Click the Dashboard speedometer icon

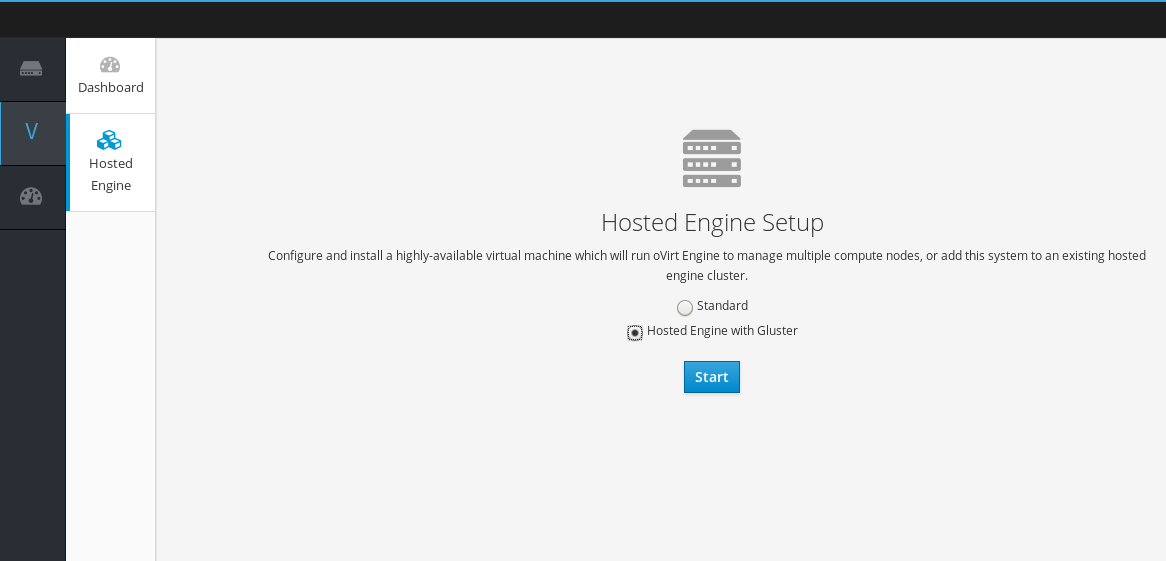point(110,65)
